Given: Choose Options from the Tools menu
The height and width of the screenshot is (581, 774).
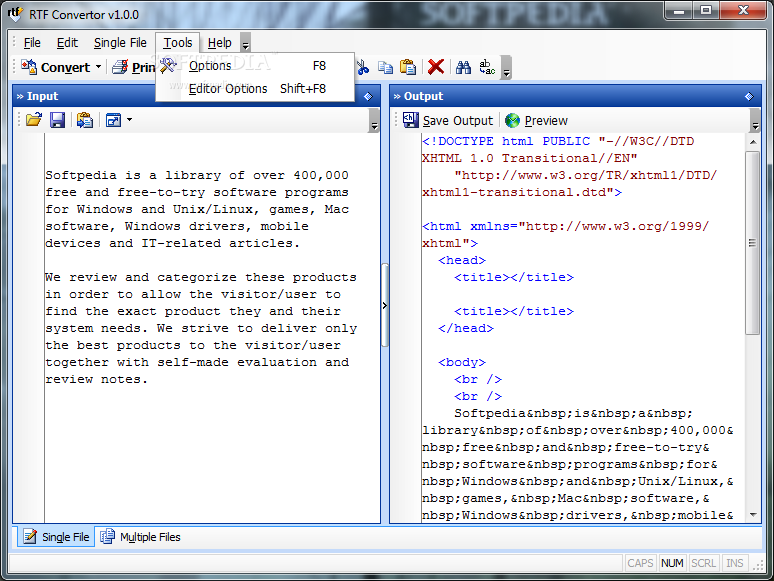Looking at the screenshot, I should point(255,66).
